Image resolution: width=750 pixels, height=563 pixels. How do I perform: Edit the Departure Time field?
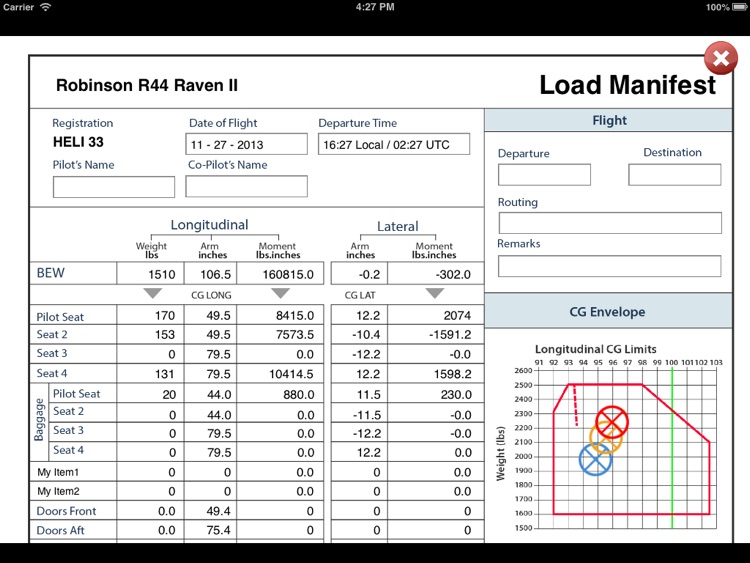coord(394,144)
